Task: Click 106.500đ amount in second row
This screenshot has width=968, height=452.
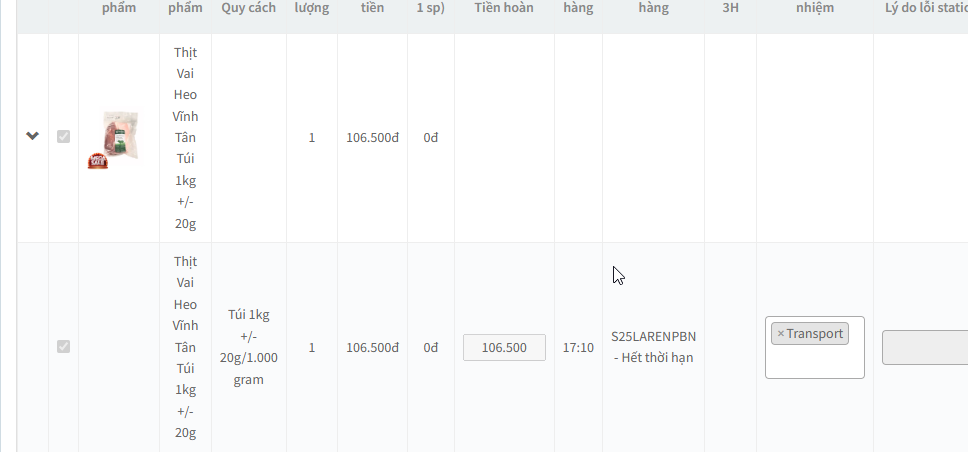Action: click(x=372, y=348)
